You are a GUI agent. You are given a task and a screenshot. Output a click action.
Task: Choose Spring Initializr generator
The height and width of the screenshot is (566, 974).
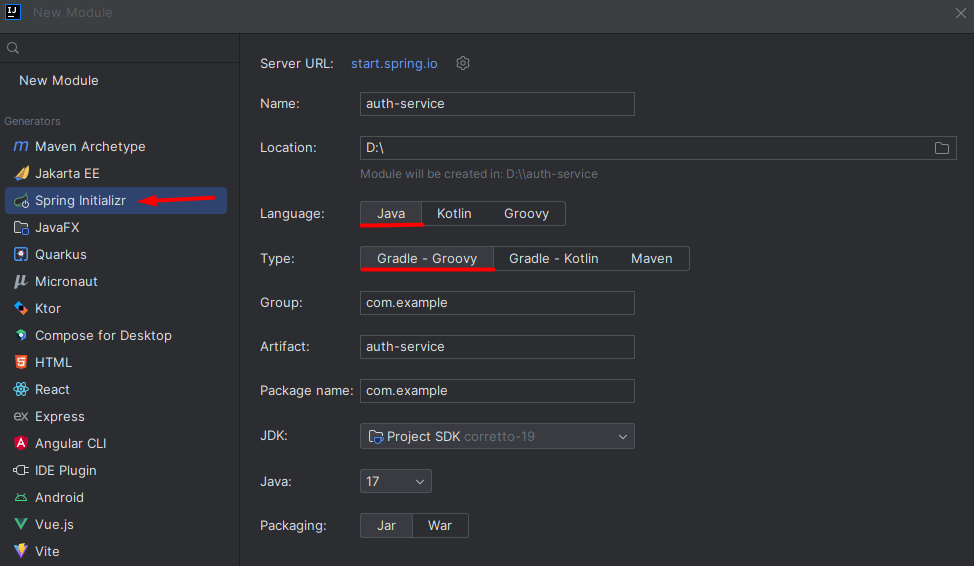[80, 201]
